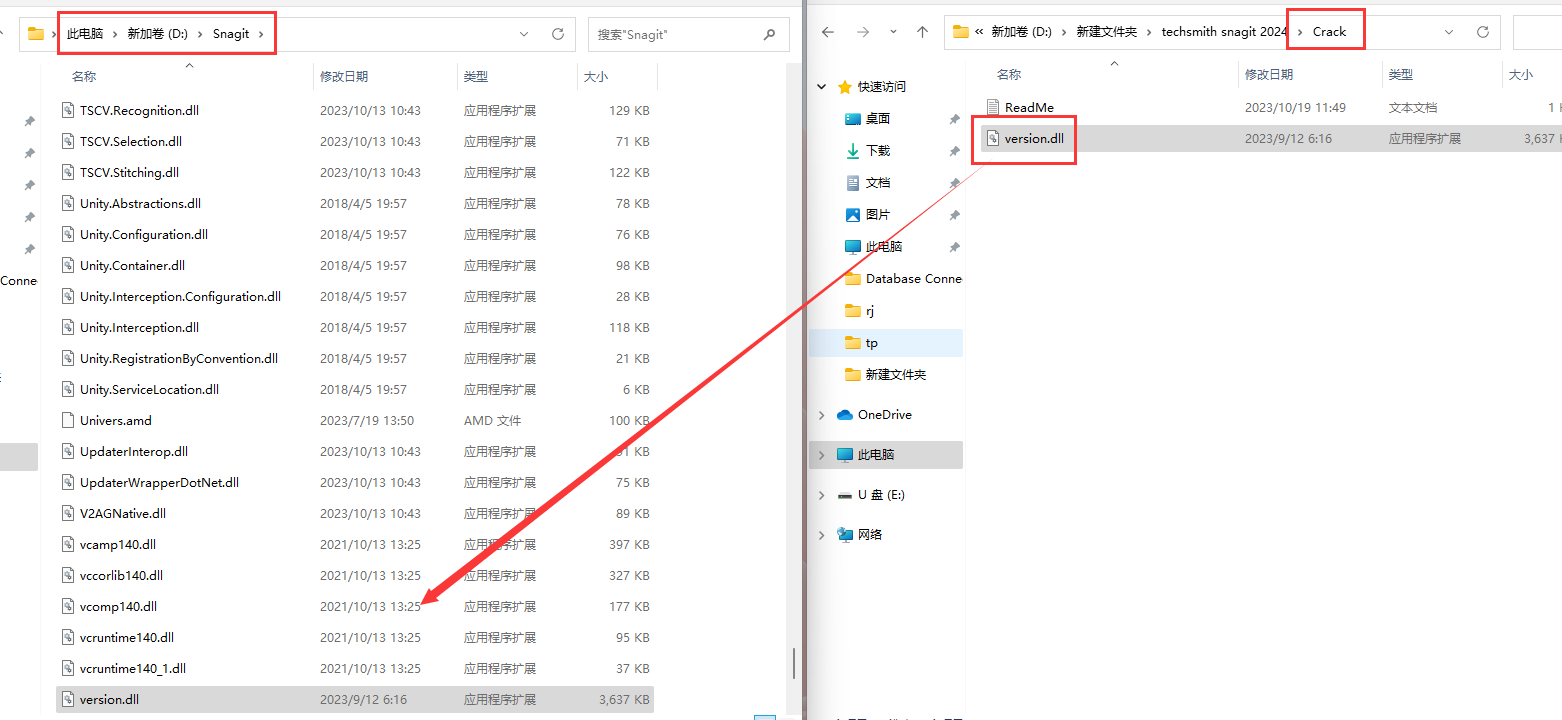The image size is (1562, 720).
Task: Open the rj folder in quick access
Action: pyautogui.click(x=870, y=310)
